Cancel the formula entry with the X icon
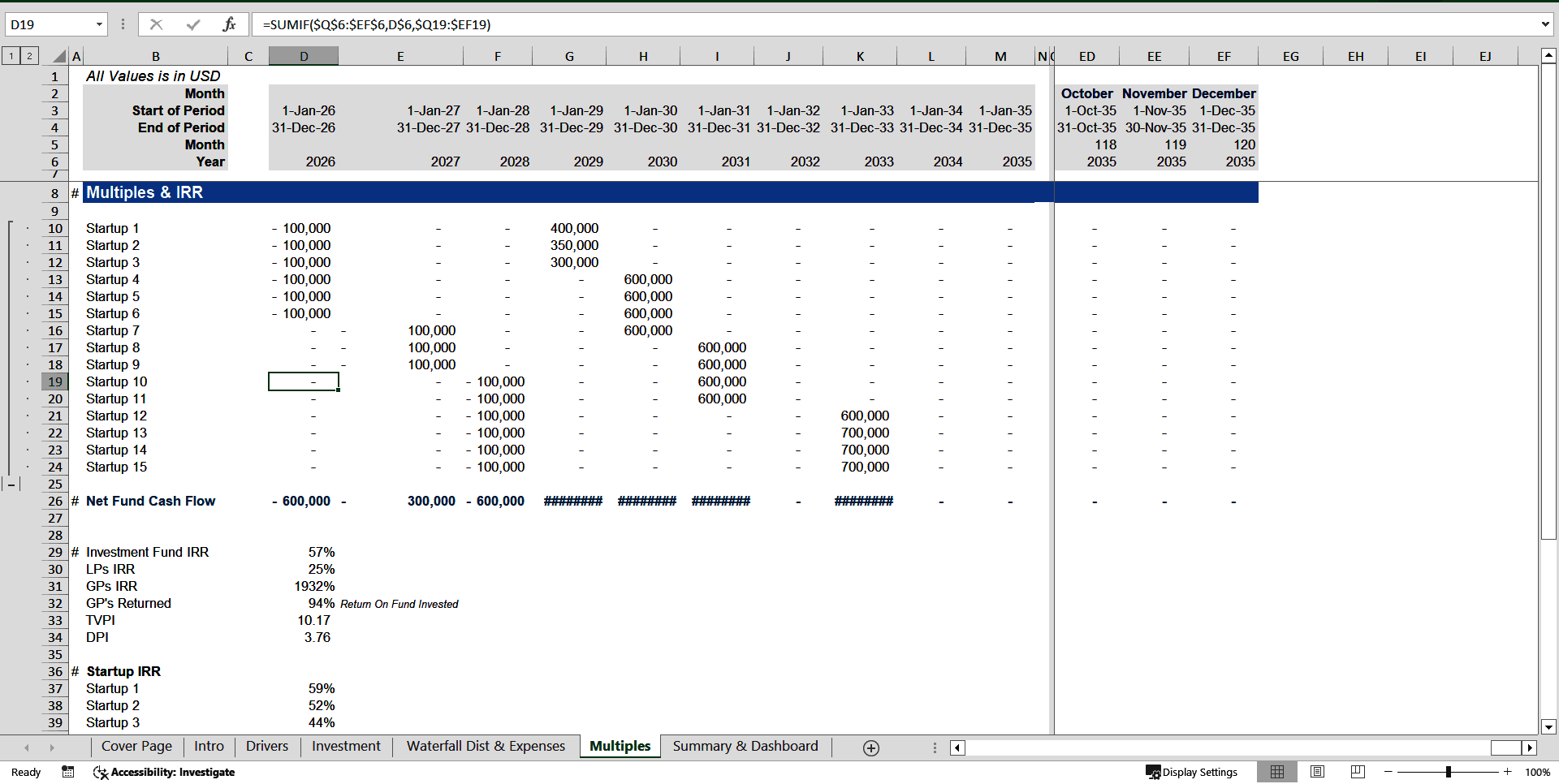Viewport: 1559px width, 784px height. point(156,24)
